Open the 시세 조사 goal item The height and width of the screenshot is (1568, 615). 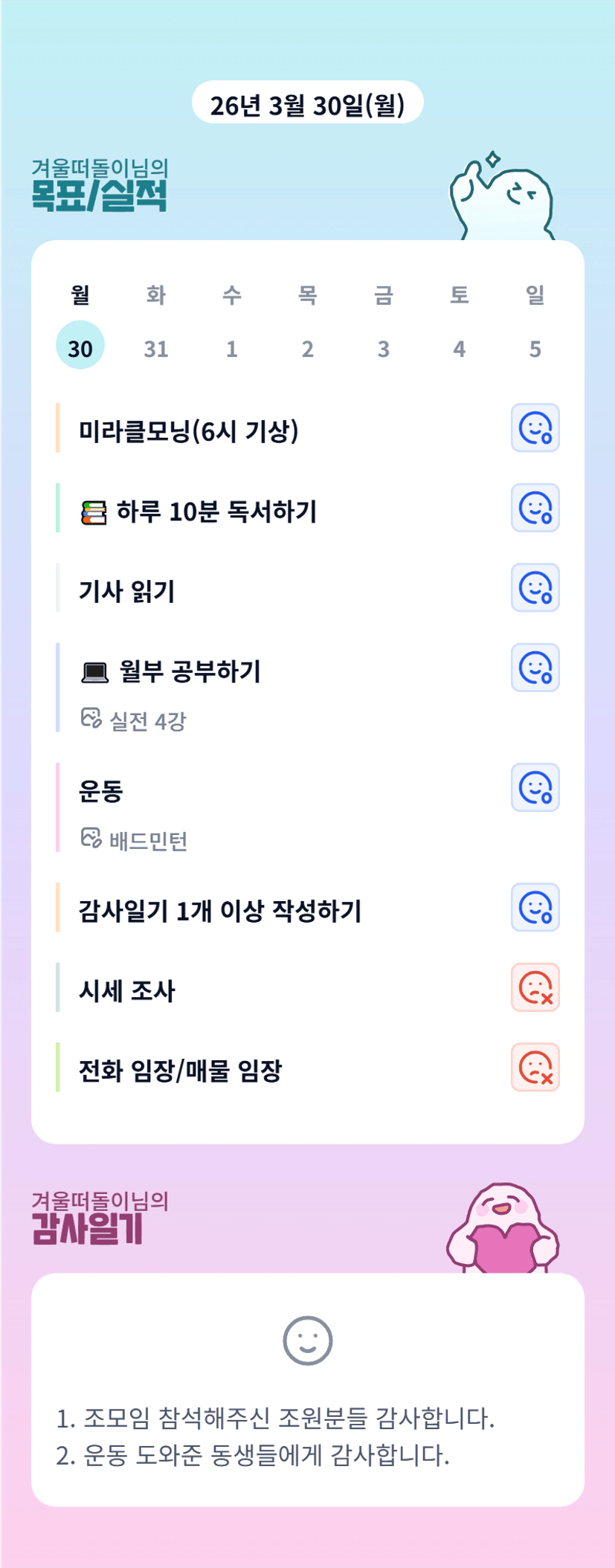click(127, 991)
